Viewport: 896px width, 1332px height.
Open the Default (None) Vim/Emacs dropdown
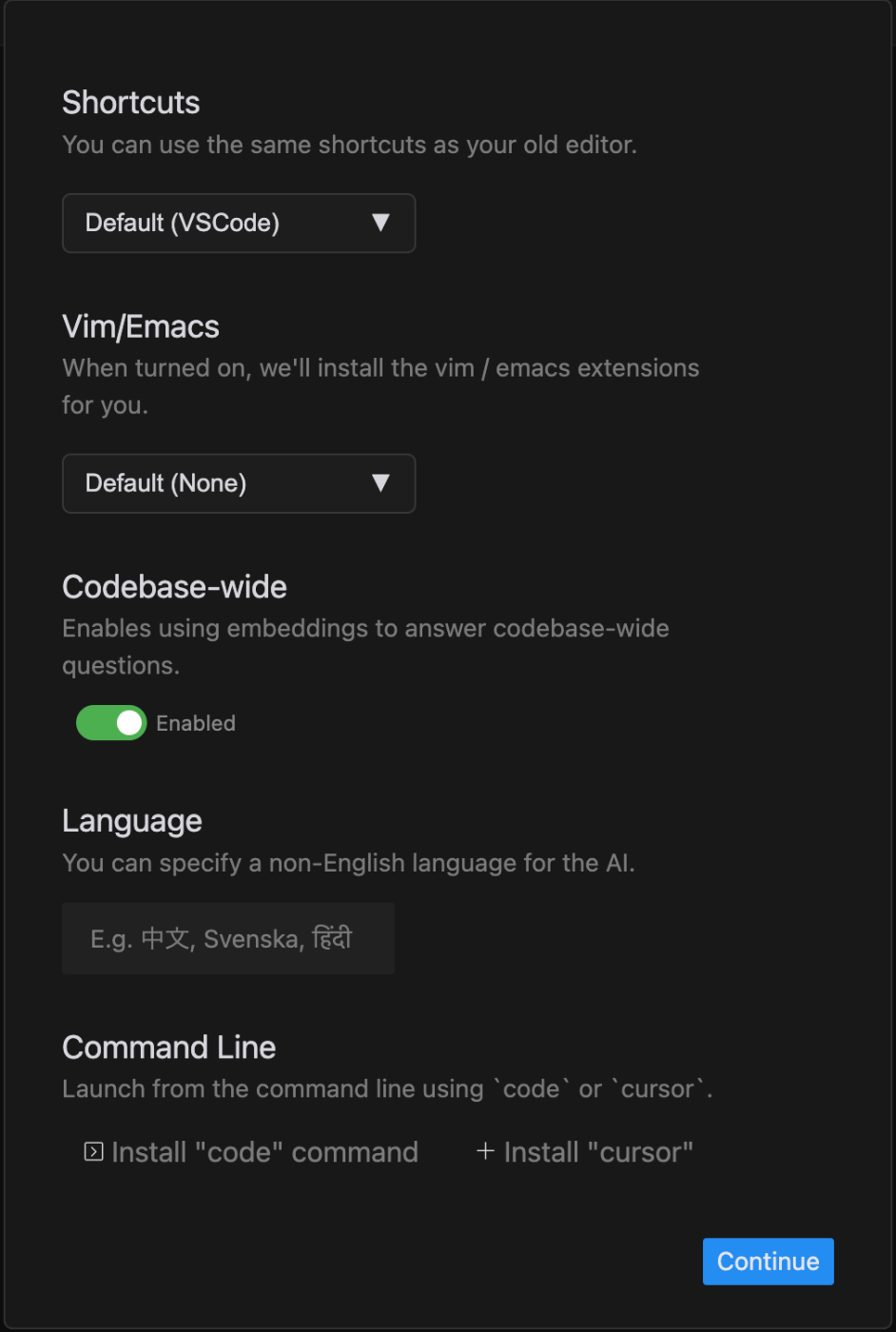pyautogui.click(x=239, y=483)
